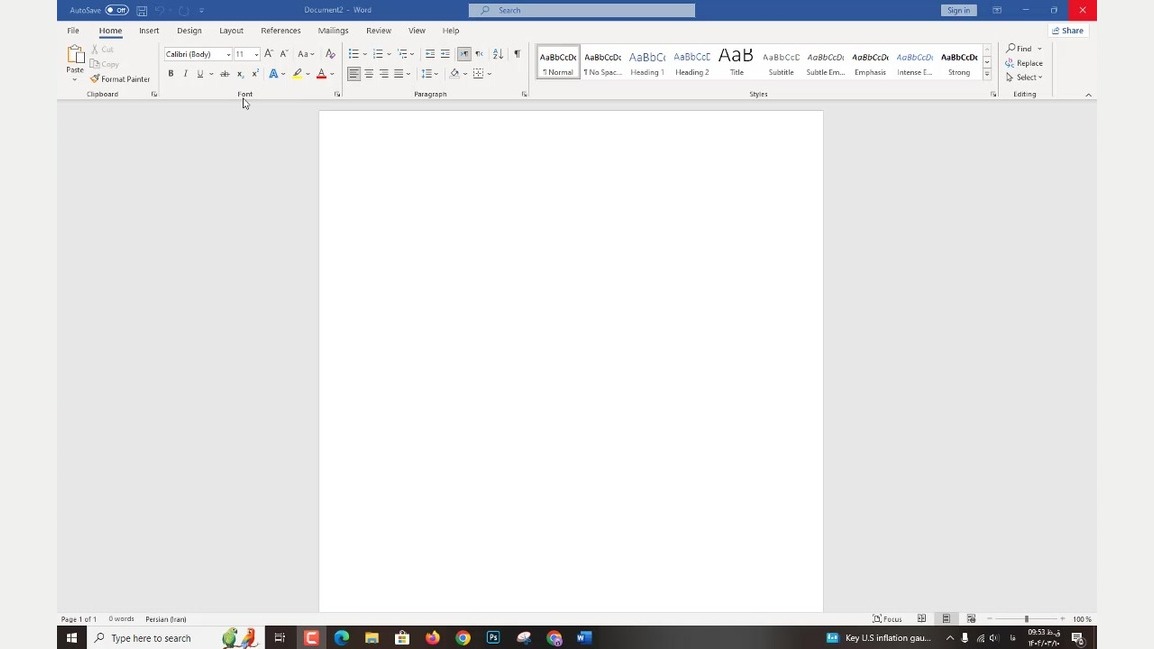Open File Explorer from the taskbar

[x=372, y=638]
